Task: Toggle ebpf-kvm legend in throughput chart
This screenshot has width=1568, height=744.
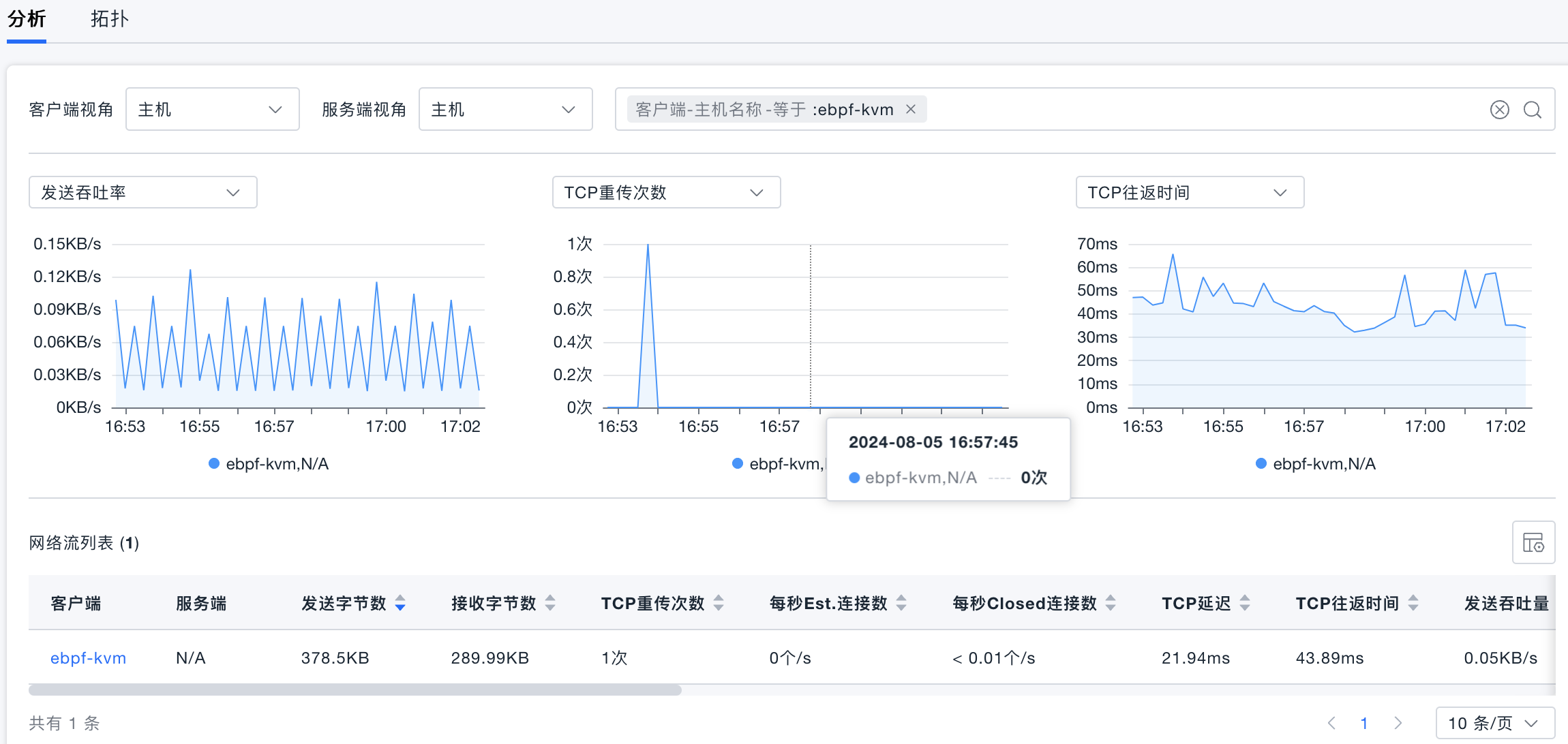Action: [x=269, y=464]
